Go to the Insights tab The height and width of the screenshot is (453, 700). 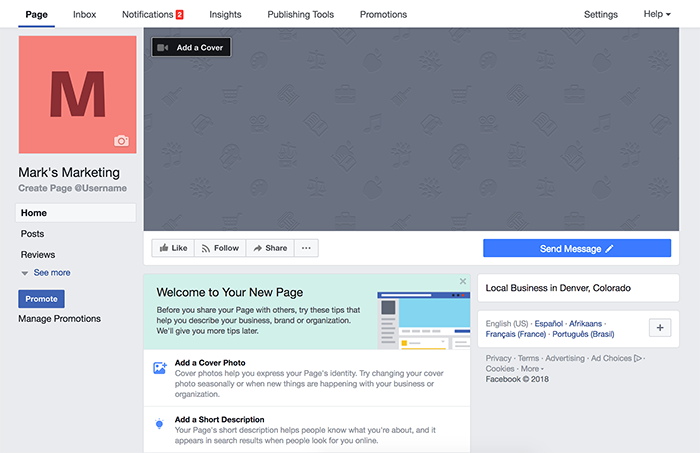[225, 14]
